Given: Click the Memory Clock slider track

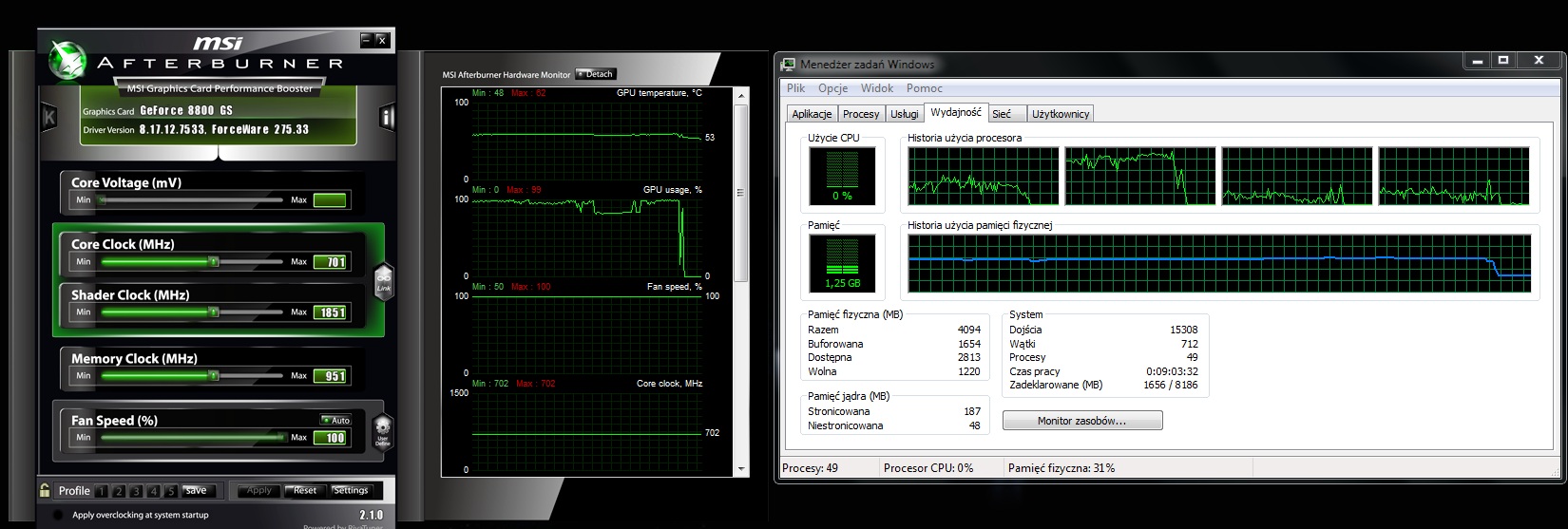Looking at the screenshot, I should pos(192,375).
